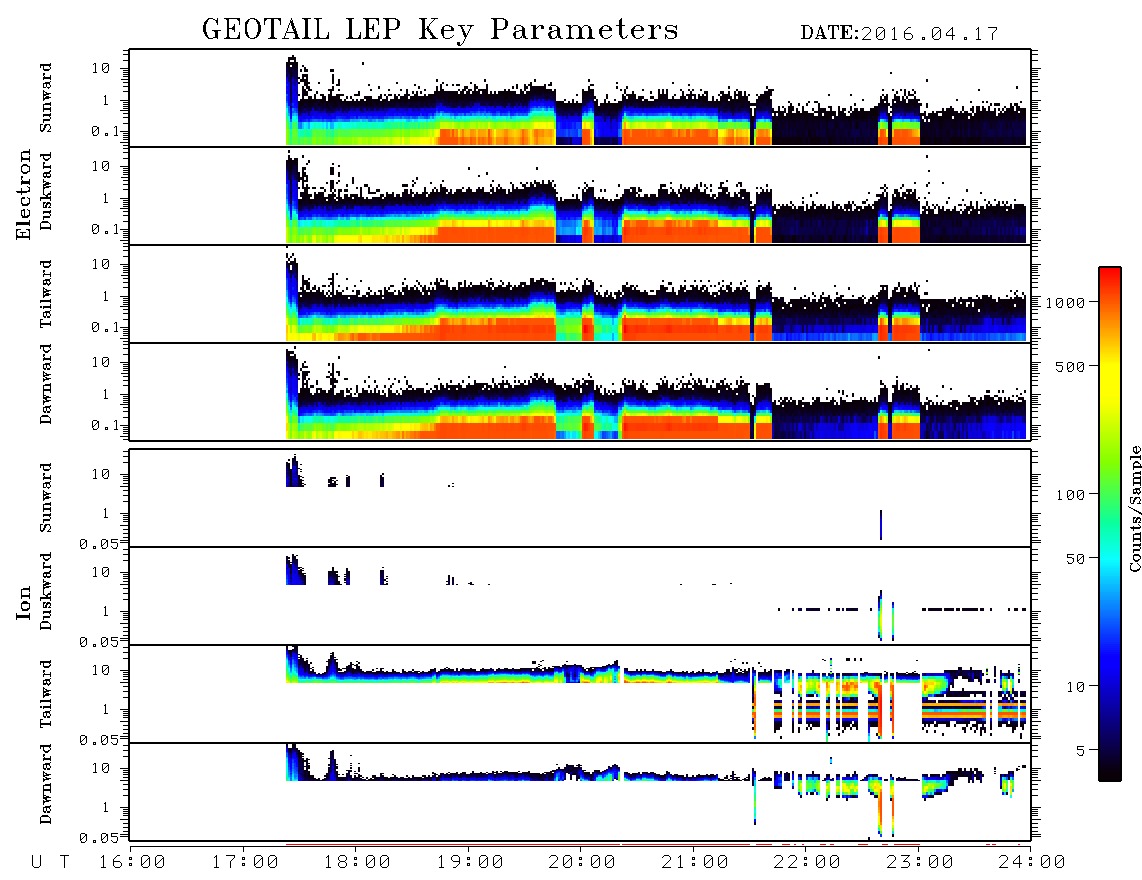Click the 17:00 time tick label
The height and width of the screenshot is (880, 1142).
(245, 863)
